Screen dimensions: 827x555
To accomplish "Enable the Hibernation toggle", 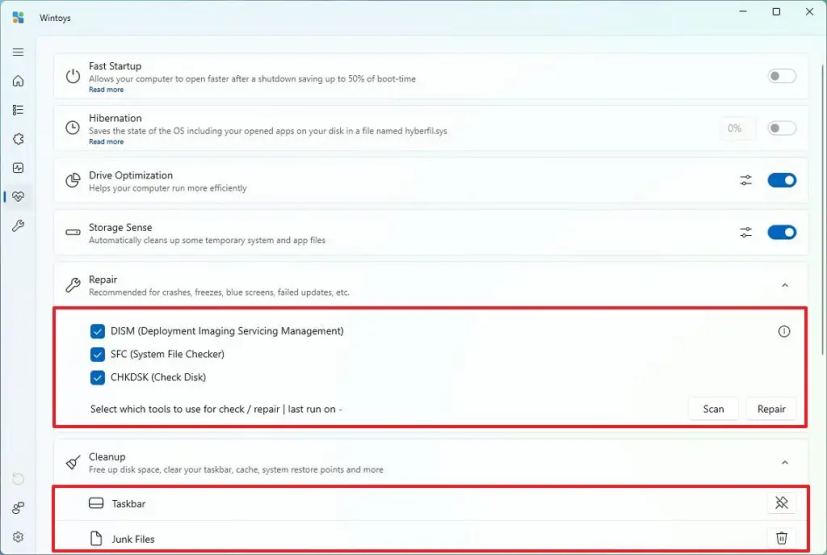I will pos(782,128).
